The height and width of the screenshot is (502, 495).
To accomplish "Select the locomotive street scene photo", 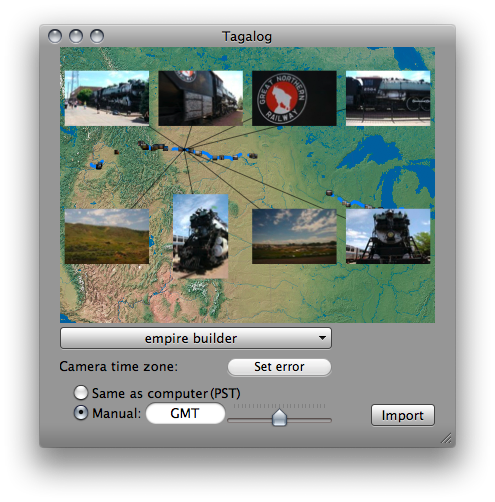I will [107, 98].
